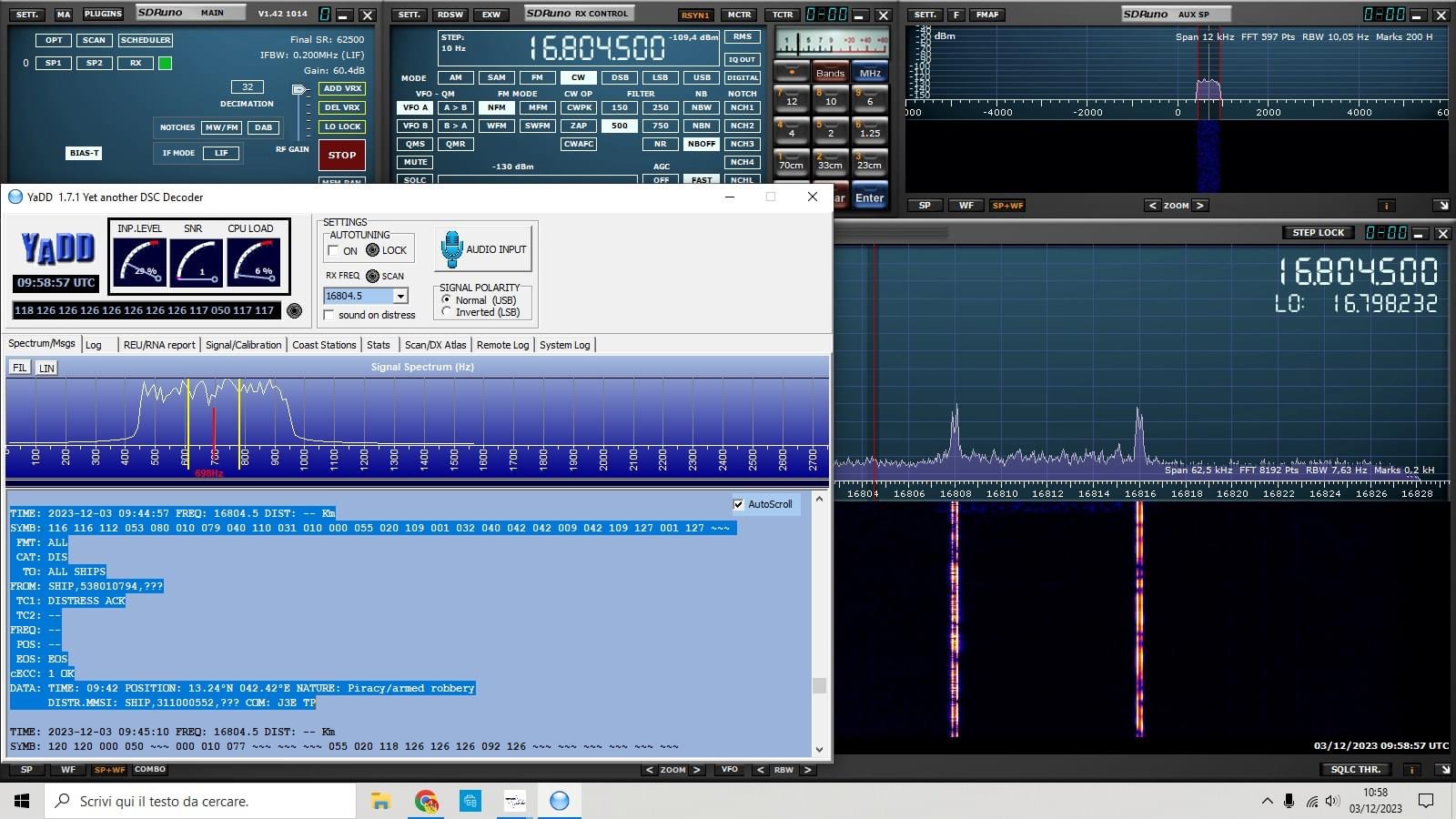Click AUX SP zoom right arrow
The width and height of the screenshot is (1456, 819).
[1199, 206]
